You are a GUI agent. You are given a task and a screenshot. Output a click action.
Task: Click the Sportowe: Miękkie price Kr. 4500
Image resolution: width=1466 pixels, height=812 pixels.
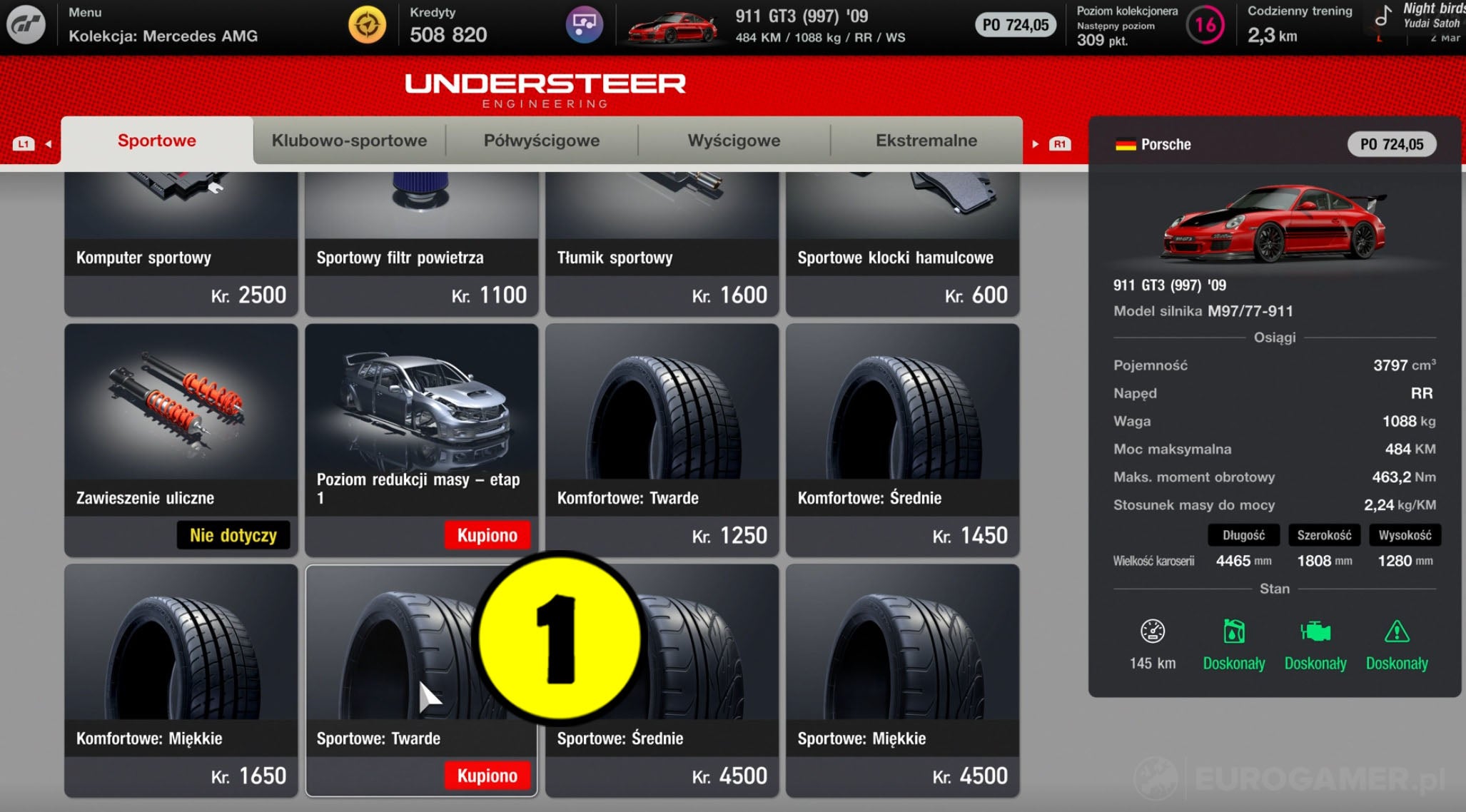click(970, 776)
